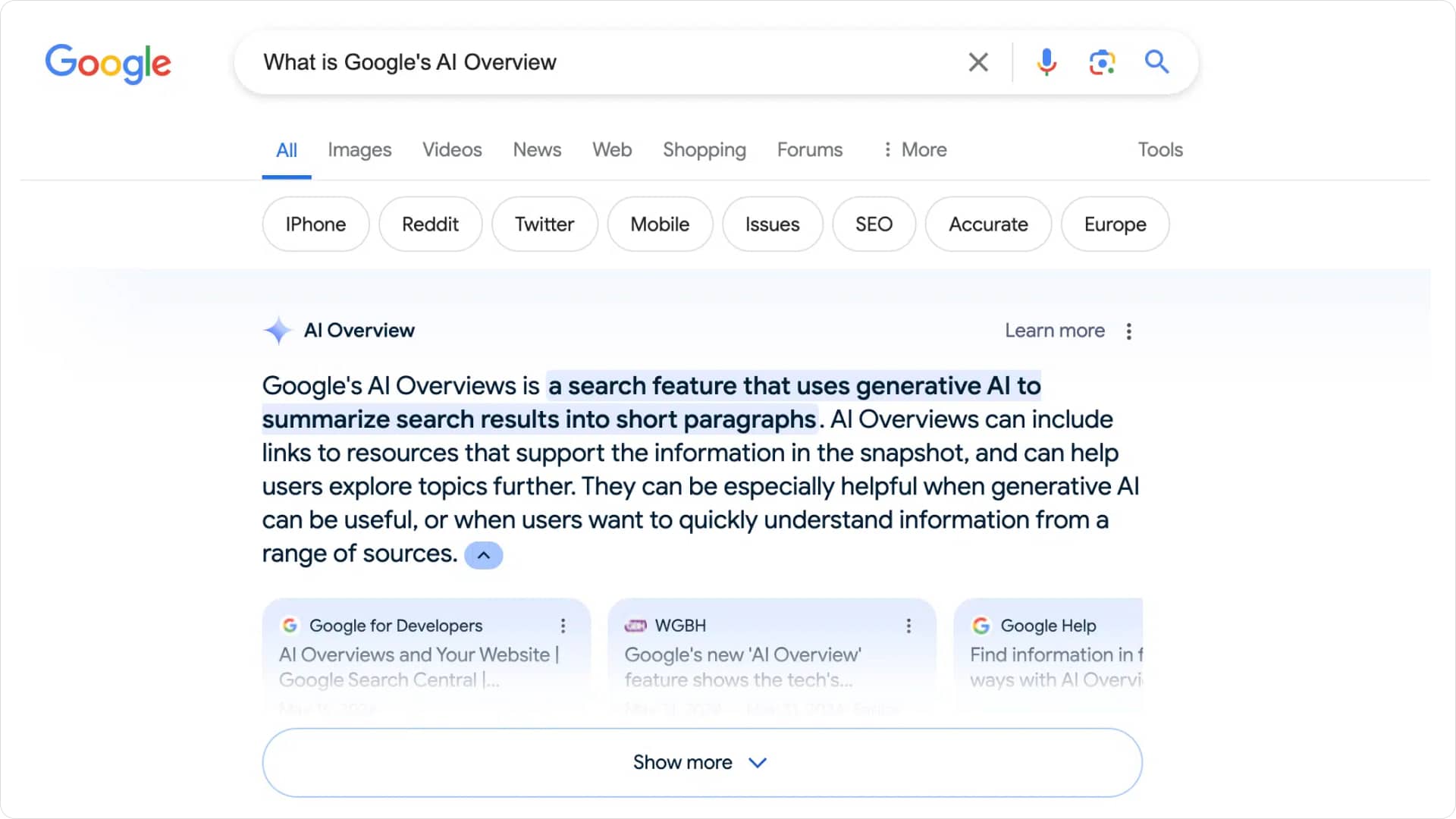Open AI Overview options three-dot menu

1128,331
